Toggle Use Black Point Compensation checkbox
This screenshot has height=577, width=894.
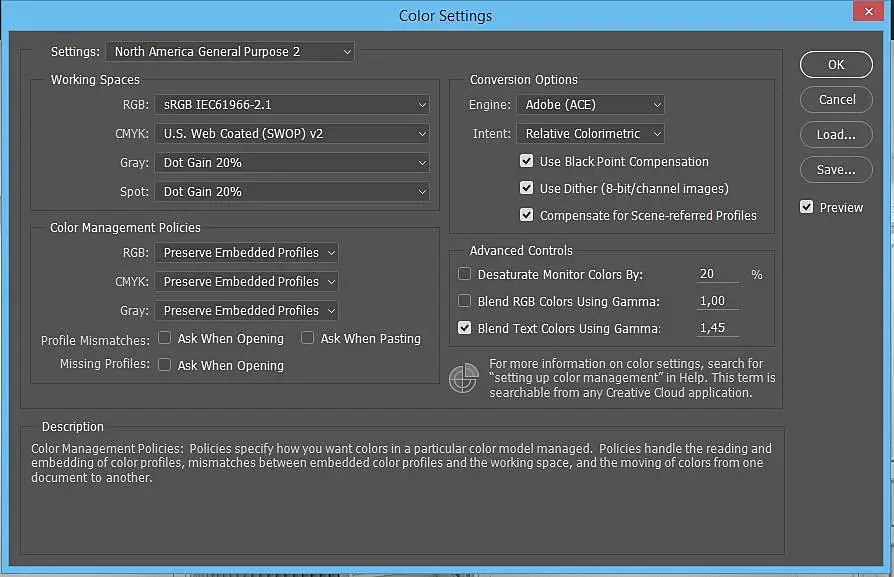pos(527,161)
